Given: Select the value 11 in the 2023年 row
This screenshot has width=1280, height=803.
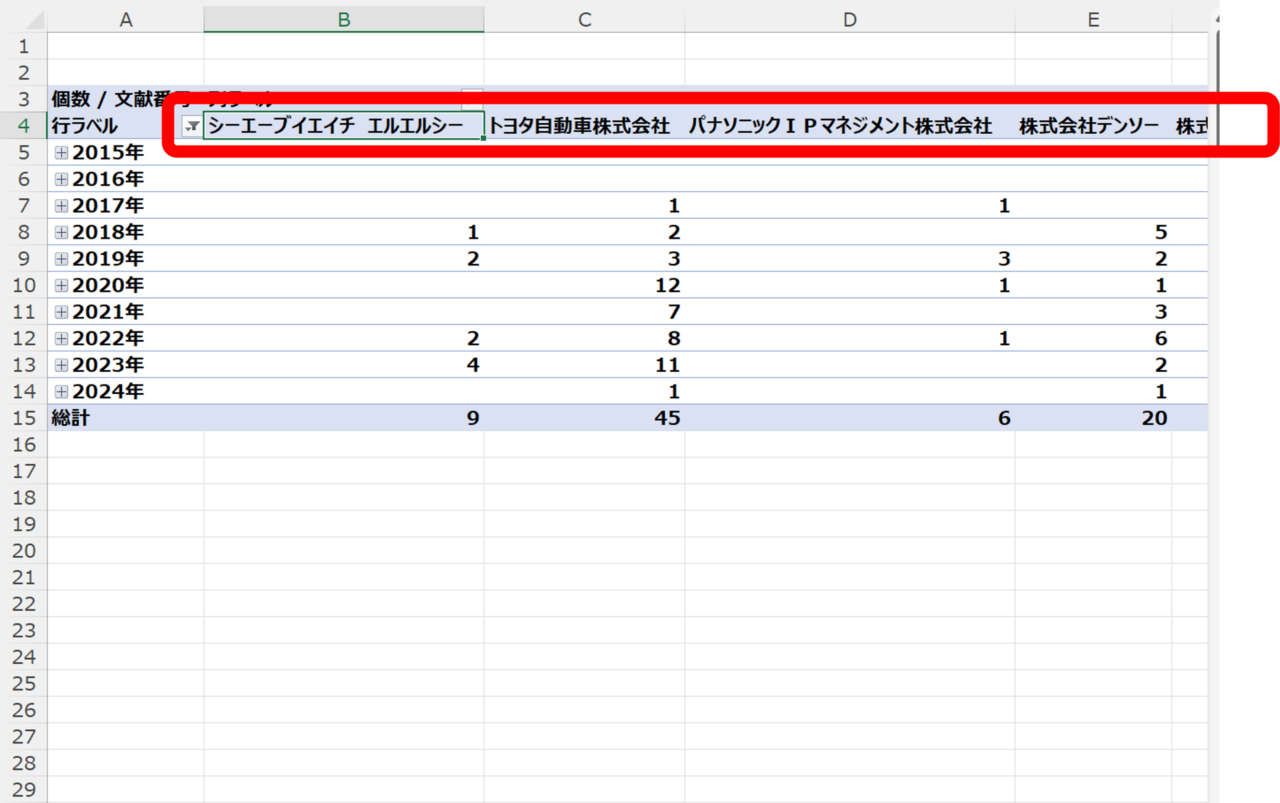Looking at the screenshot, I should (585, 365).
